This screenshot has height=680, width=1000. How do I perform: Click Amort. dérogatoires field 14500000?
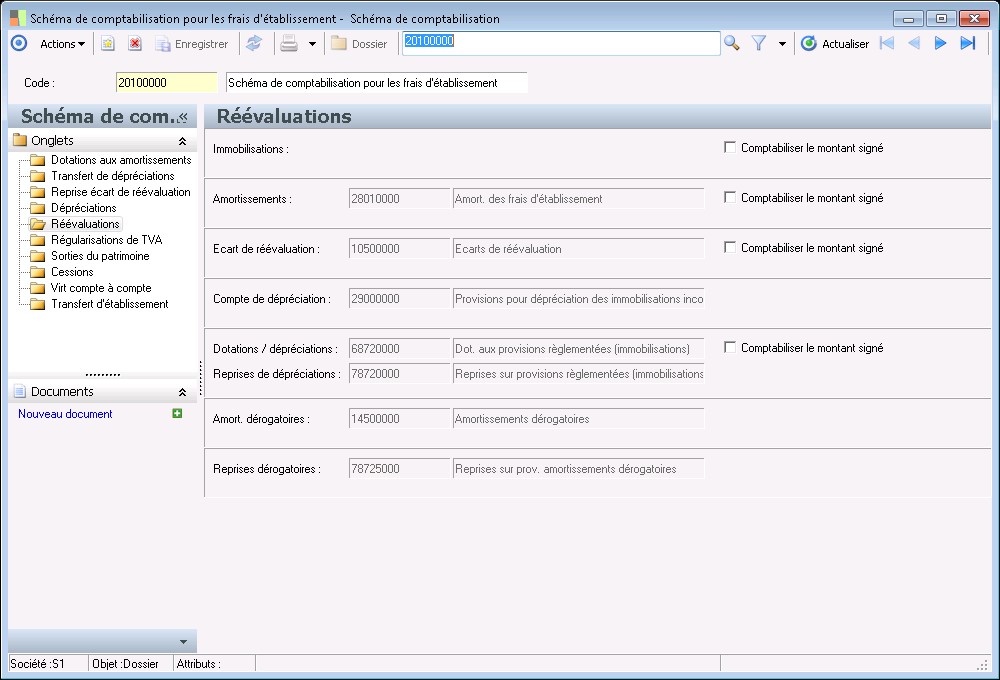399,419
